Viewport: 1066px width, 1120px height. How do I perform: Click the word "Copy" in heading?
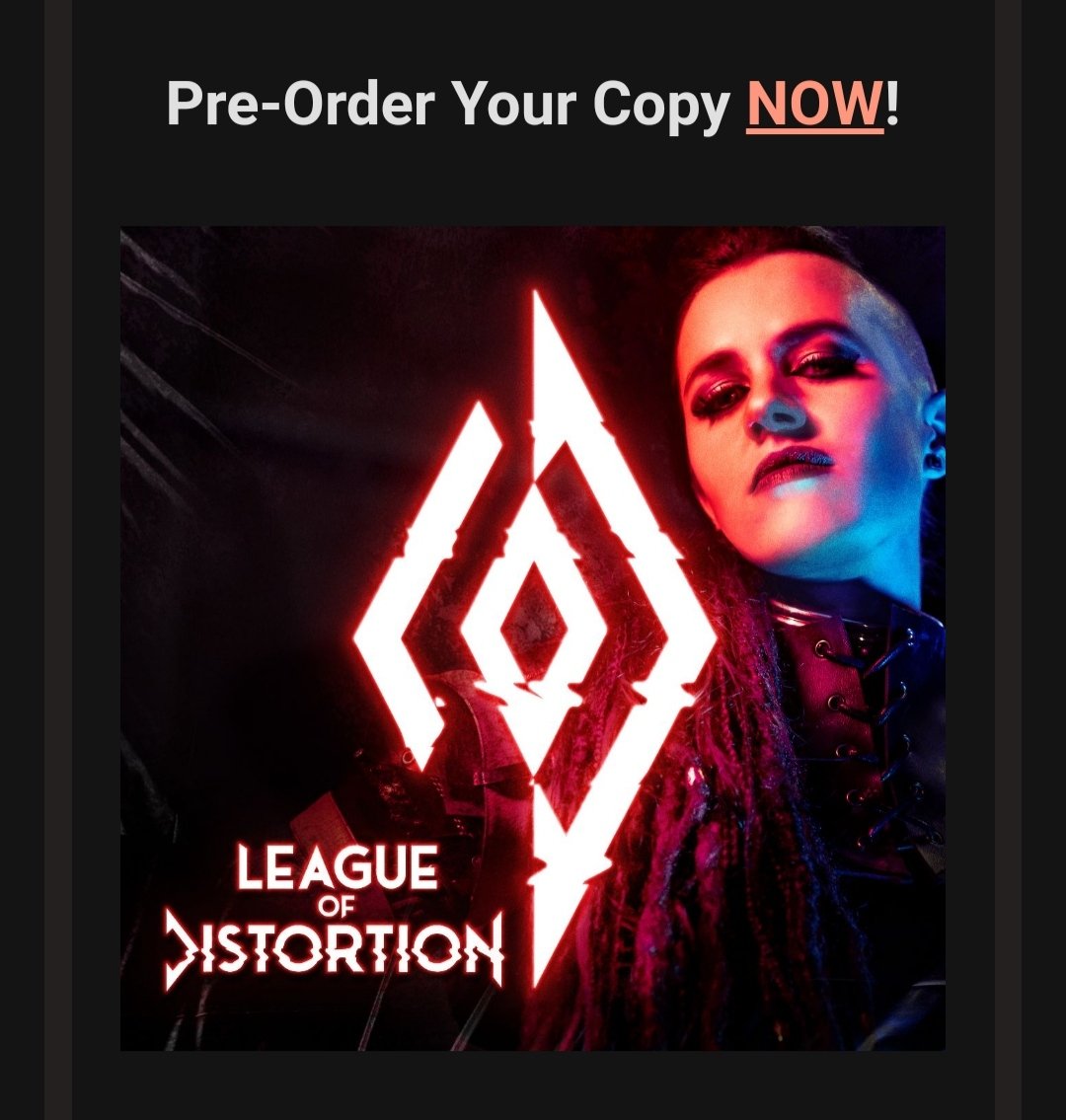661,108
